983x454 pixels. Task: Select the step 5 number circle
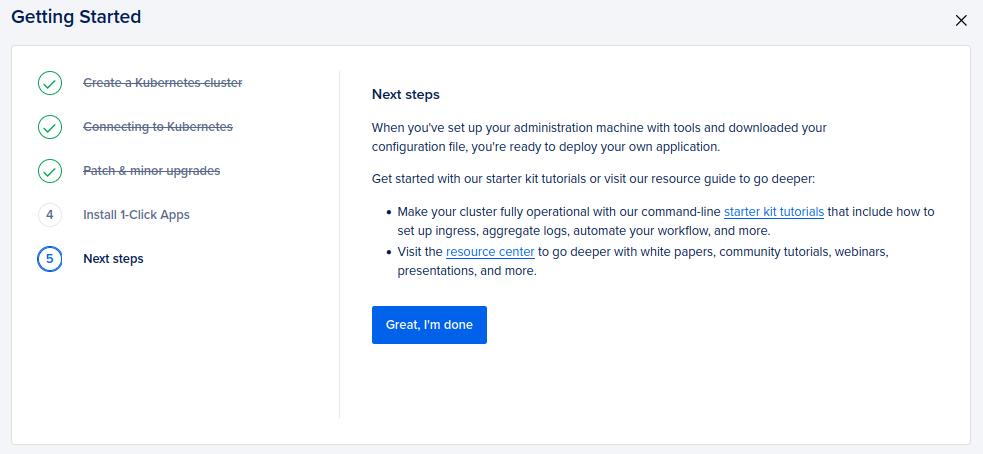click(50, 259)
